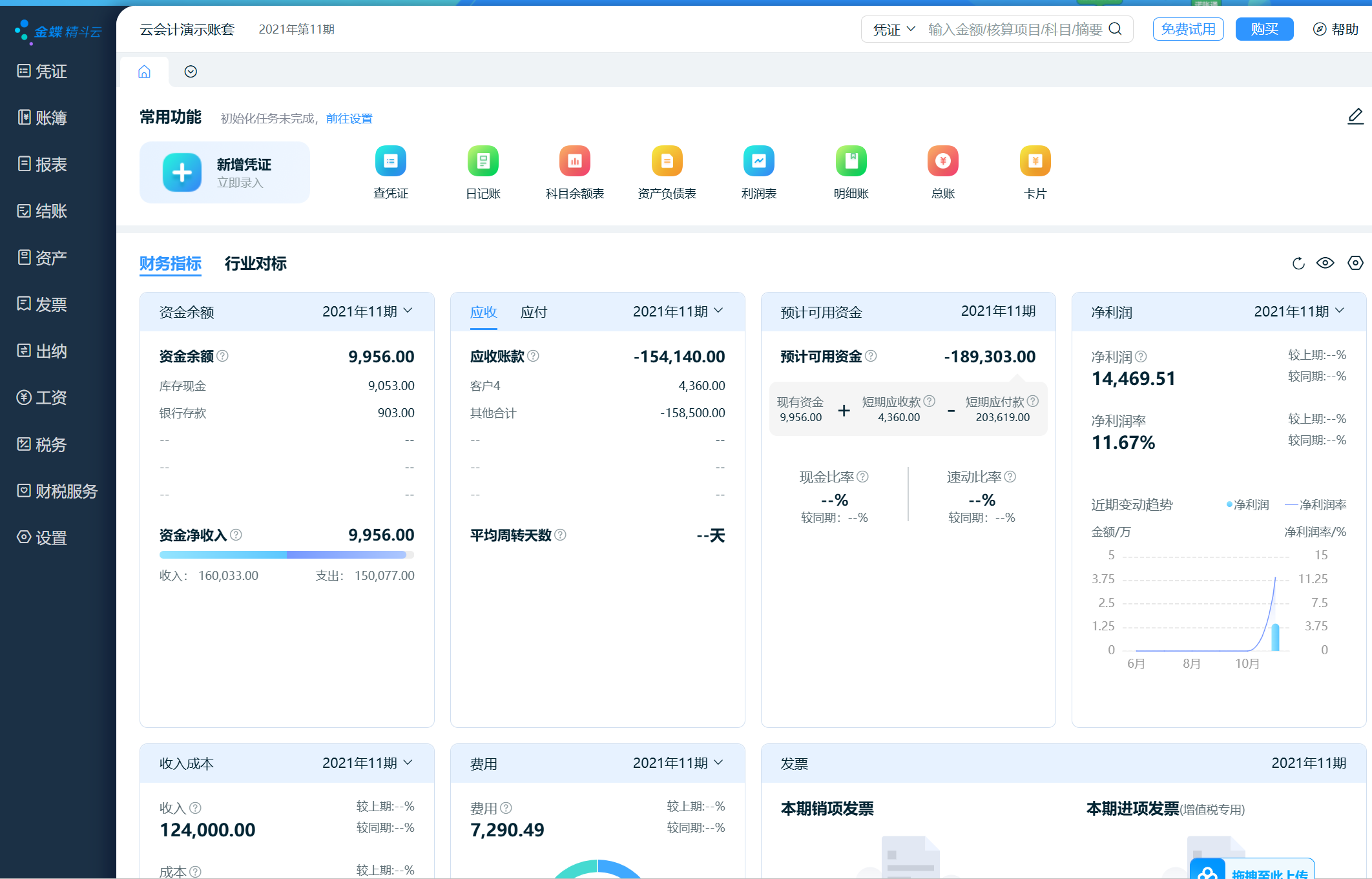Open the 明细账 shortcut icon

[851, 161]
